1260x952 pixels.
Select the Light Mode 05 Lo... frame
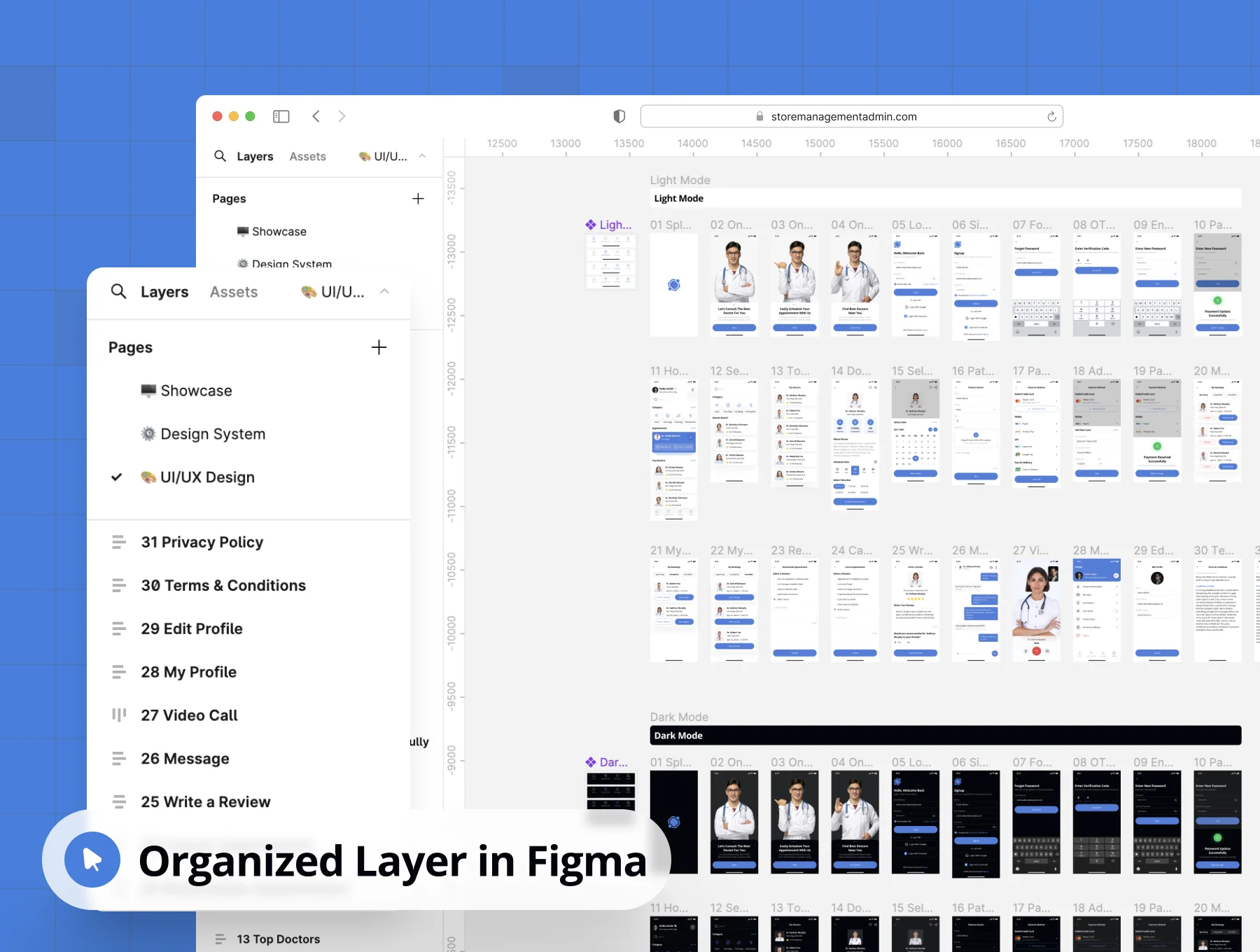click(x=916, y=285)
